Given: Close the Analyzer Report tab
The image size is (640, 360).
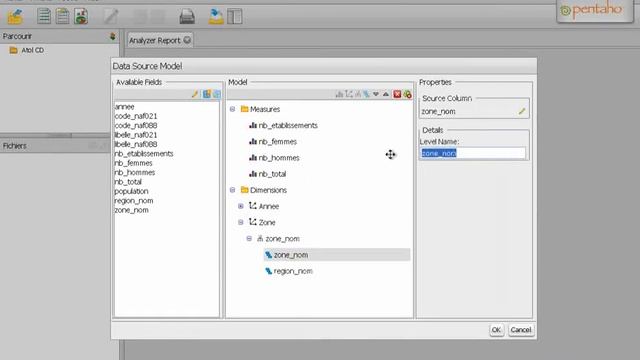Looking at the screenshot, I should 187,40.
